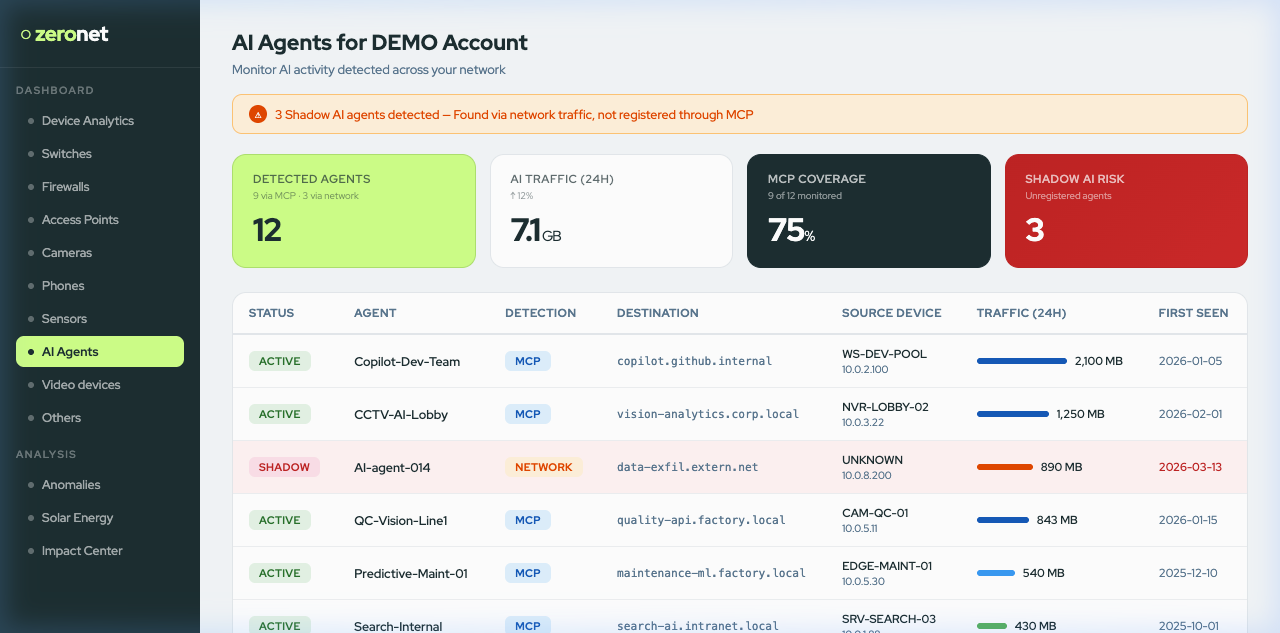This screenshot has width=1280, height=633.
Task: Open the Impact Center
Action: [82, 550]
